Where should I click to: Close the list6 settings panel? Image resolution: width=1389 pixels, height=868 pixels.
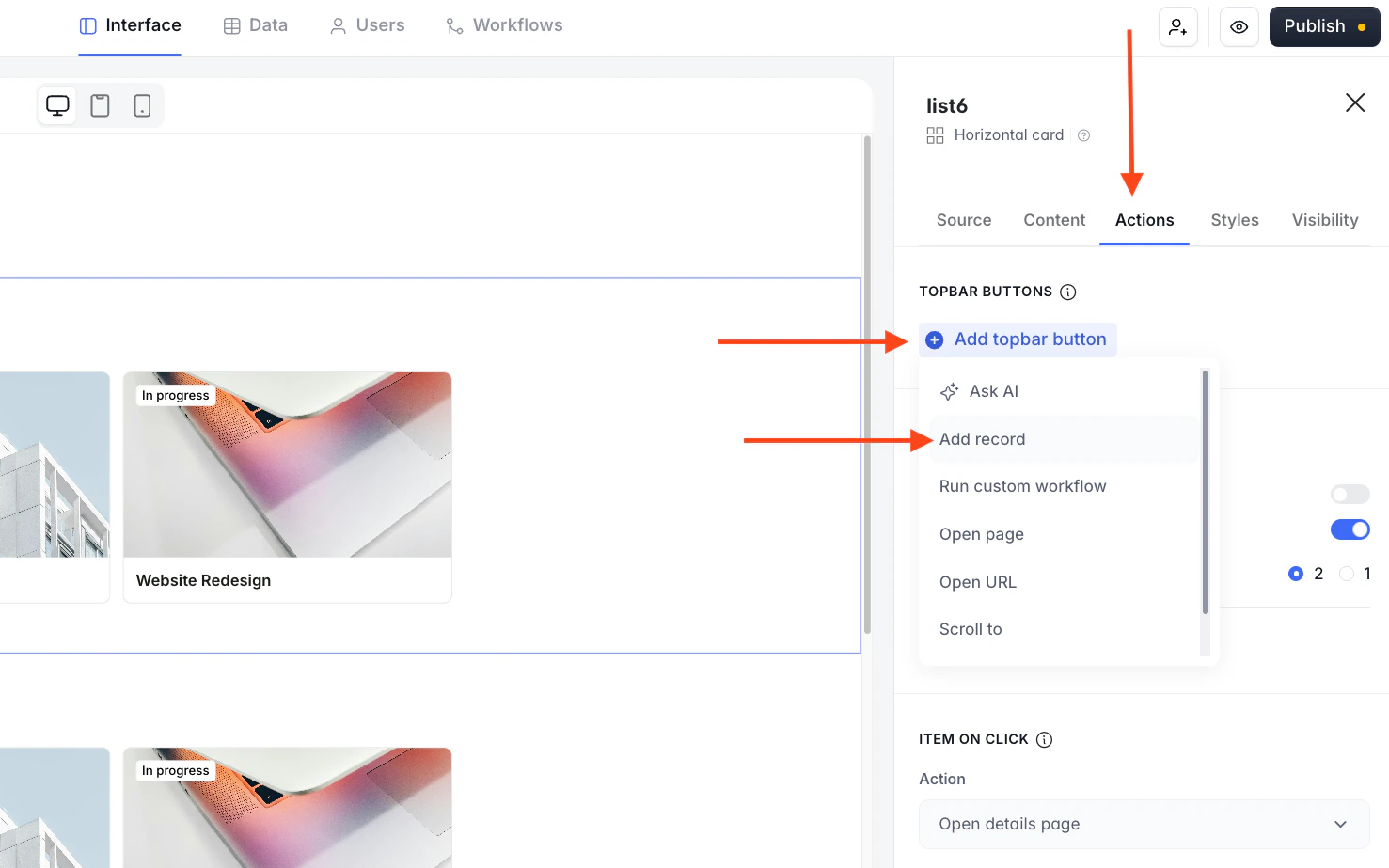click(x=1355, y=103)
